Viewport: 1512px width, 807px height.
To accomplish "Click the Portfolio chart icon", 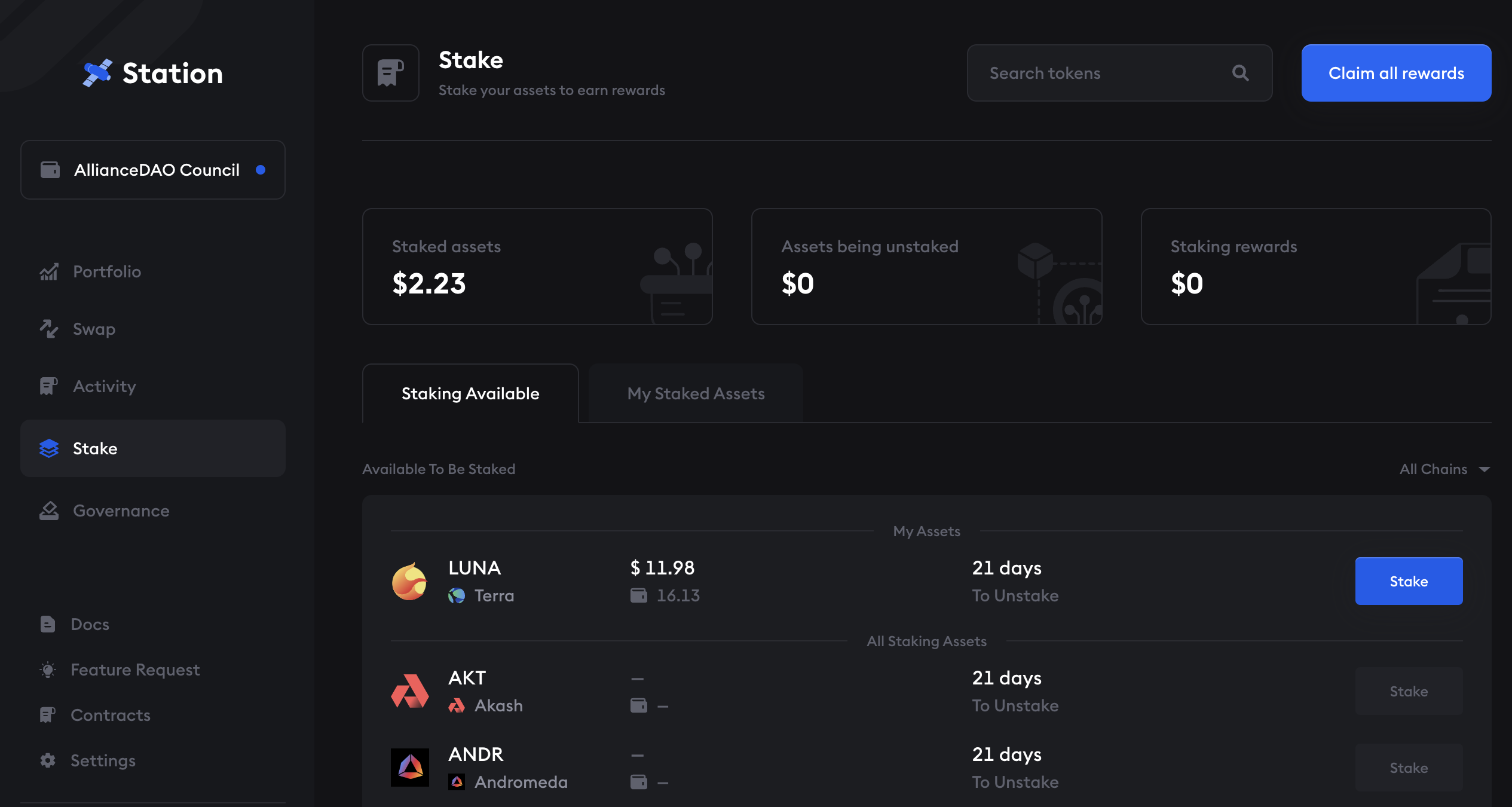I will tap(49, 272).
